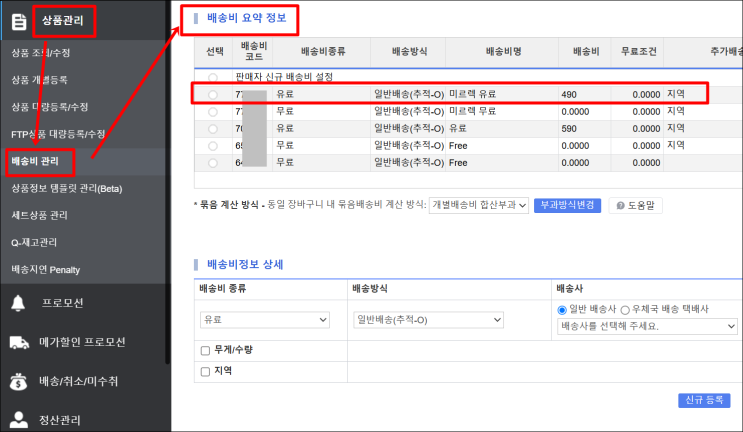The height and width of the screenshot is (432, 743).
Task: Click 미르렉 유료 cell text
Action: point(472,94)
